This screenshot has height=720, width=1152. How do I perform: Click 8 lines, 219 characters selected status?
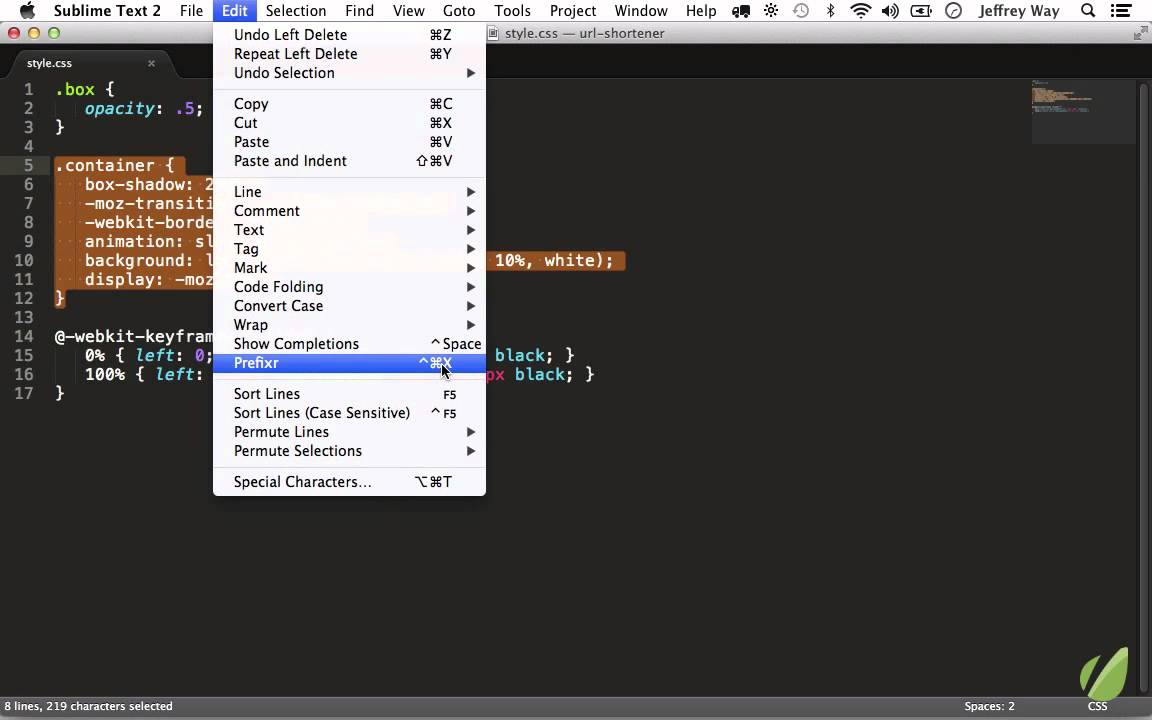point(88,706)
